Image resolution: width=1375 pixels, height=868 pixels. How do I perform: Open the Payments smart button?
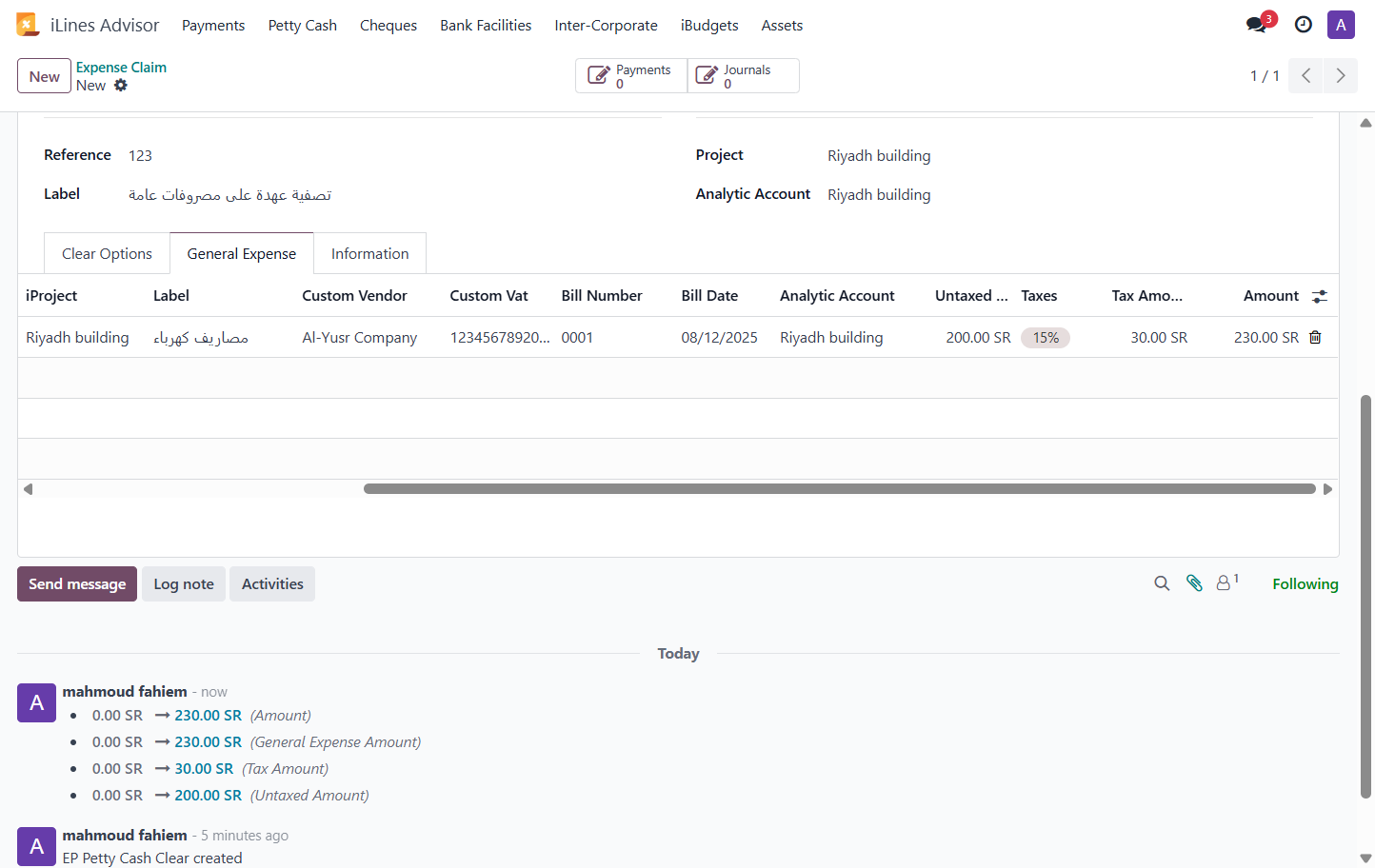click(x=631, y=75)
